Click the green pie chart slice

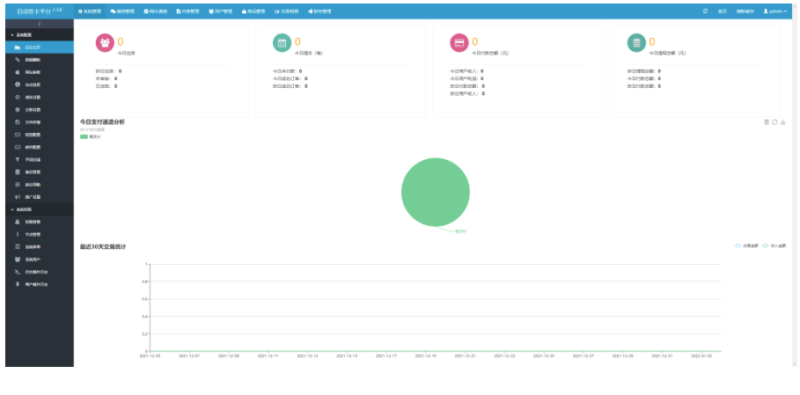pyautogui.click(x=435, y=192)
